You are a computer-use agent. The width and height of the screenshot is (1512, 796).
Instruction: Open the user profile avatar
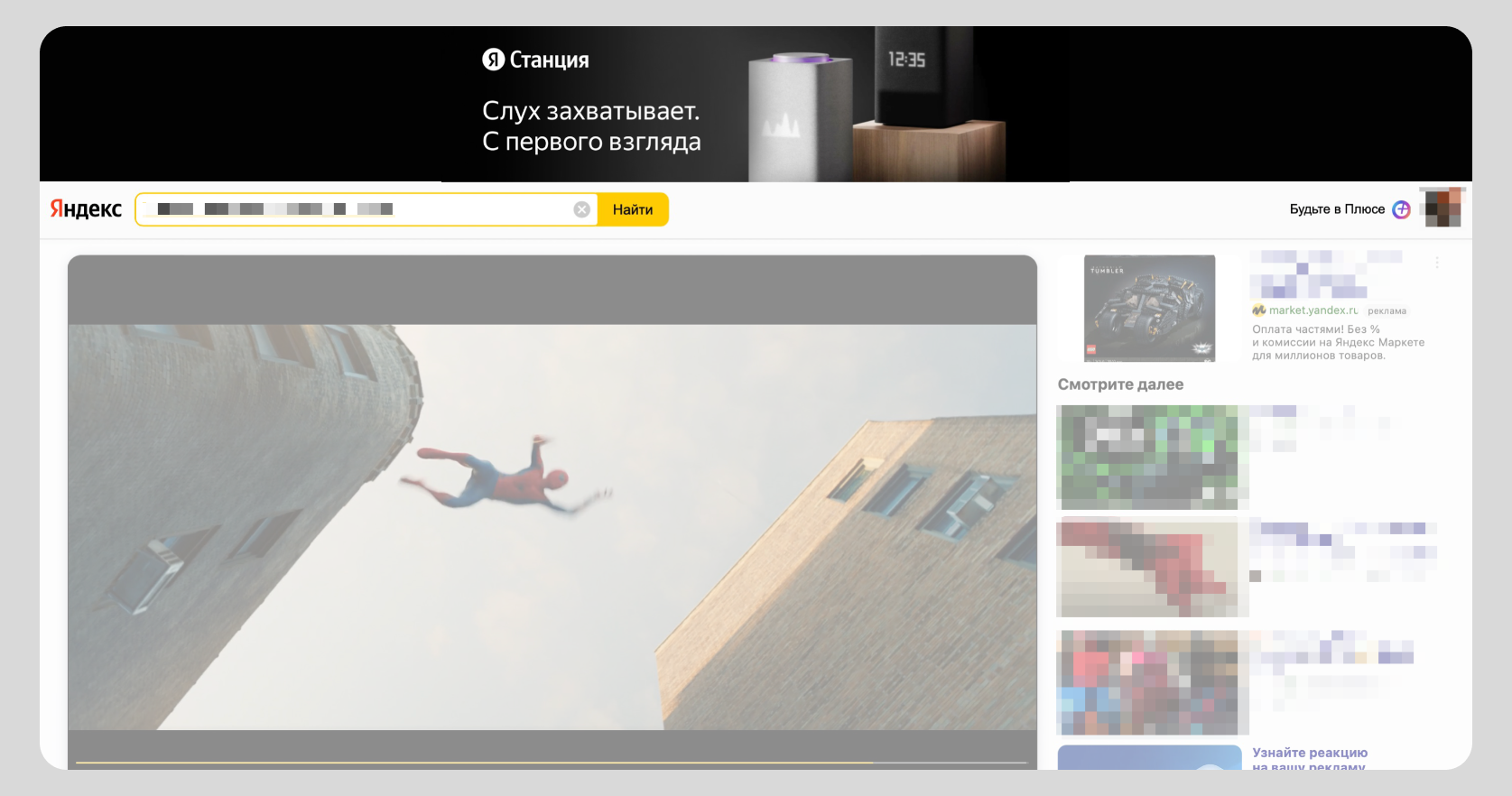pos(1442,208)
